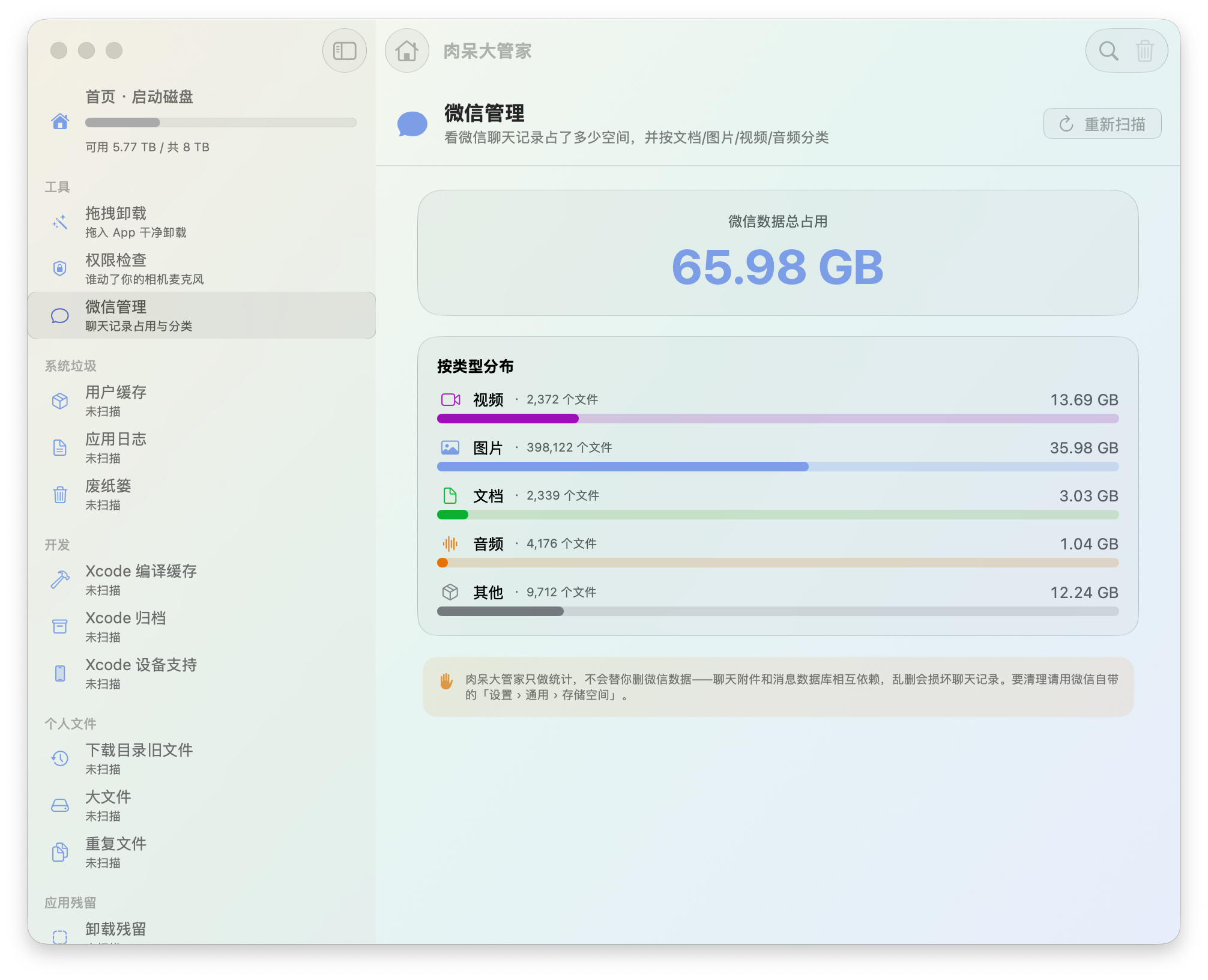Open Xcode 编译缓存 in the sidebar
Image resolution: width=1208 pixels, height=980 pixels.
tap(202, 579)
